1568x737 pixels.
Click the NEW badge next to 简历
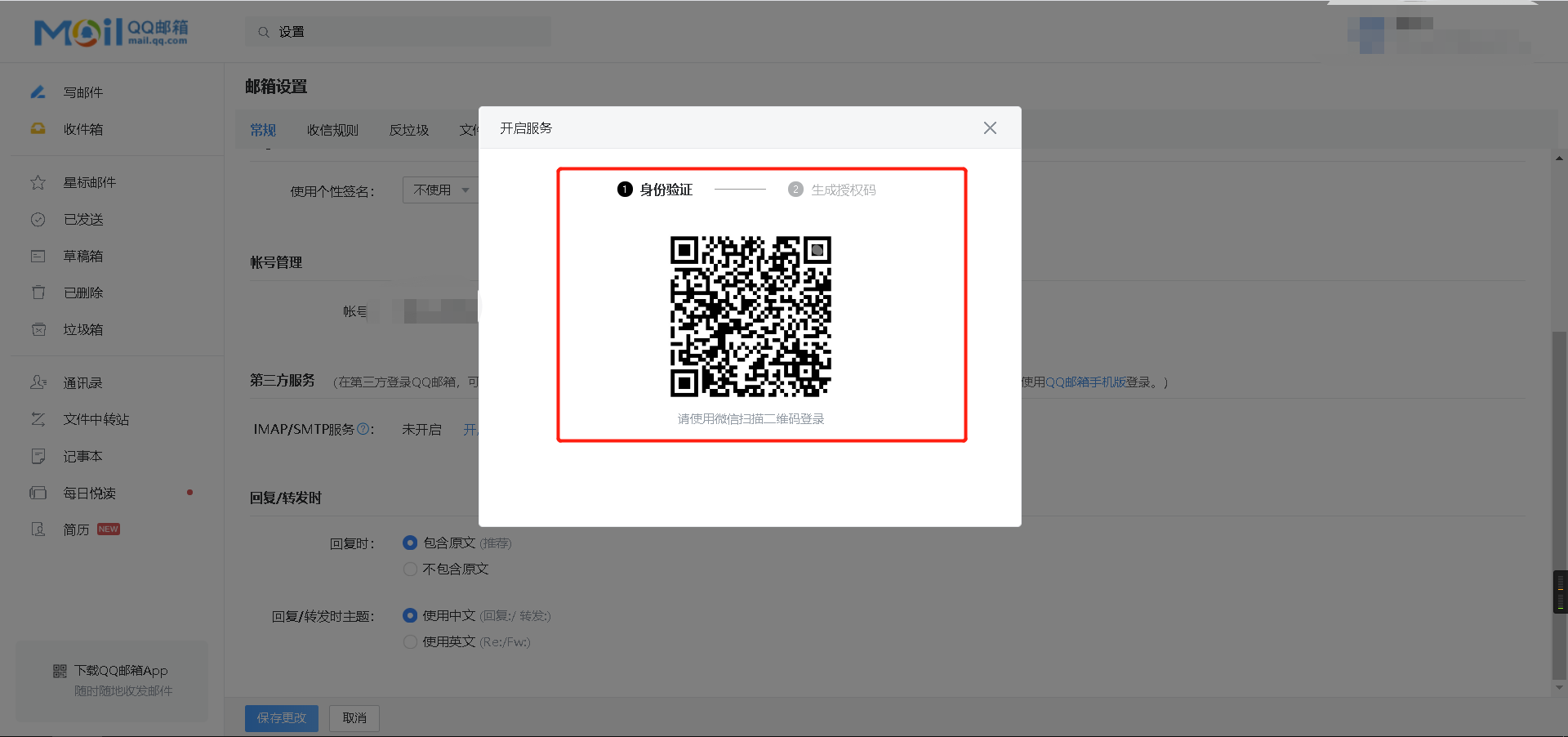coord(109,529)
